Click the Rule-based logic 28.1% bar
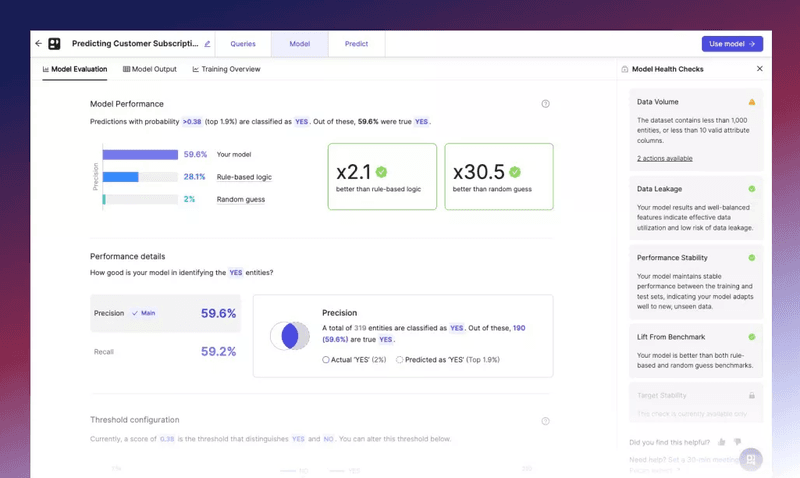Screen dimensions: 800x478 point(120,177)
